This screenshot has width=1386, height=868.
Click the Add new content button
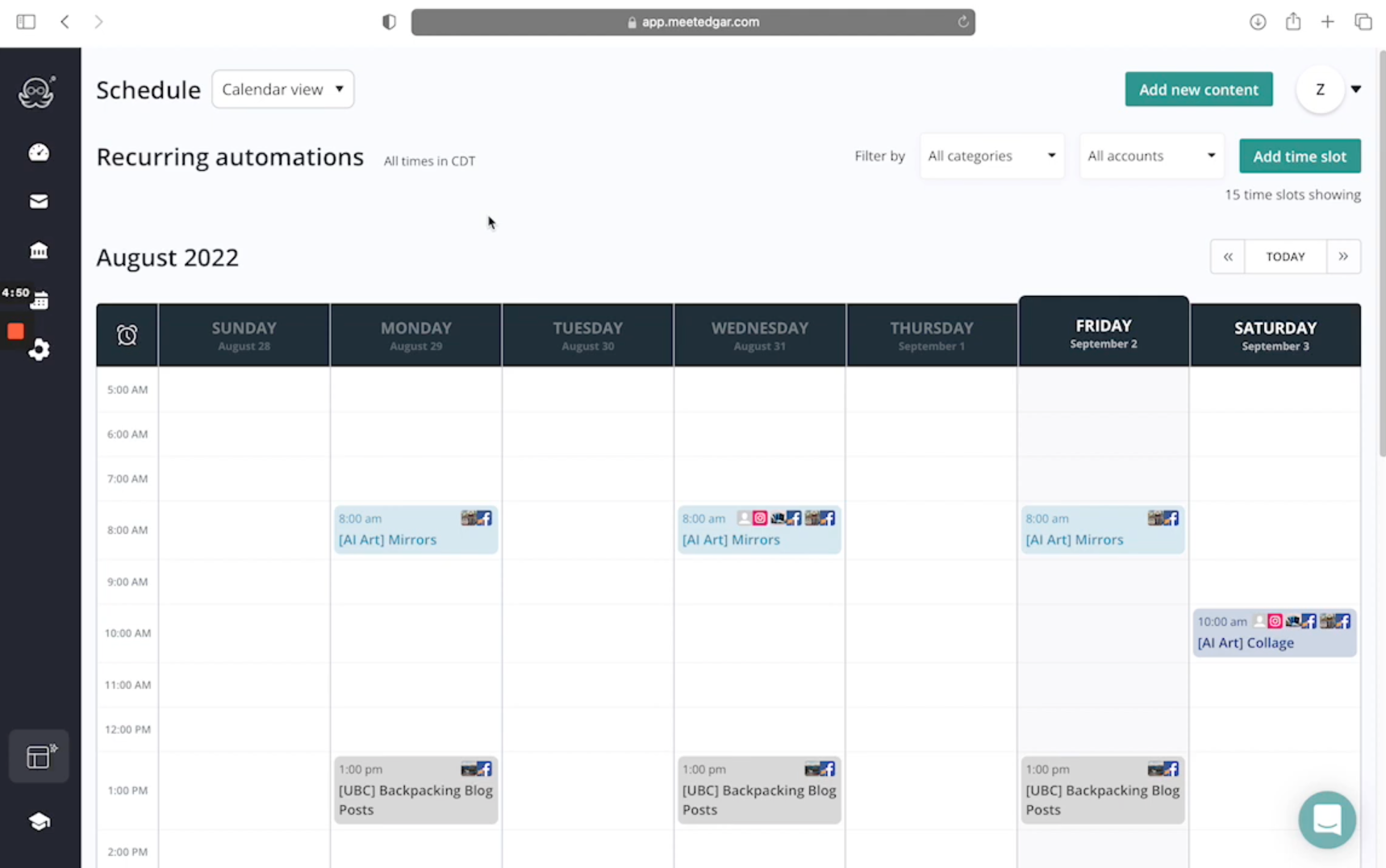tap(1199, 89)
